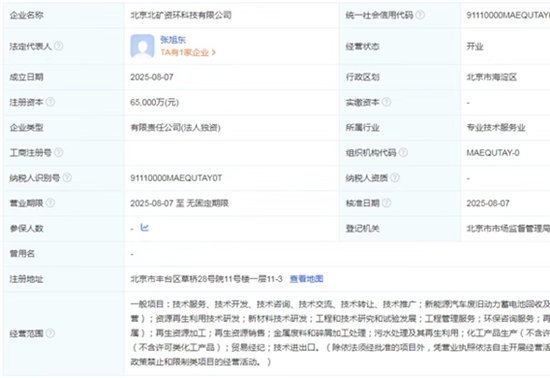This screenshot has height=378, width=550.
Task: Click help icon beside 注册资本
Action: coord(51,102)
